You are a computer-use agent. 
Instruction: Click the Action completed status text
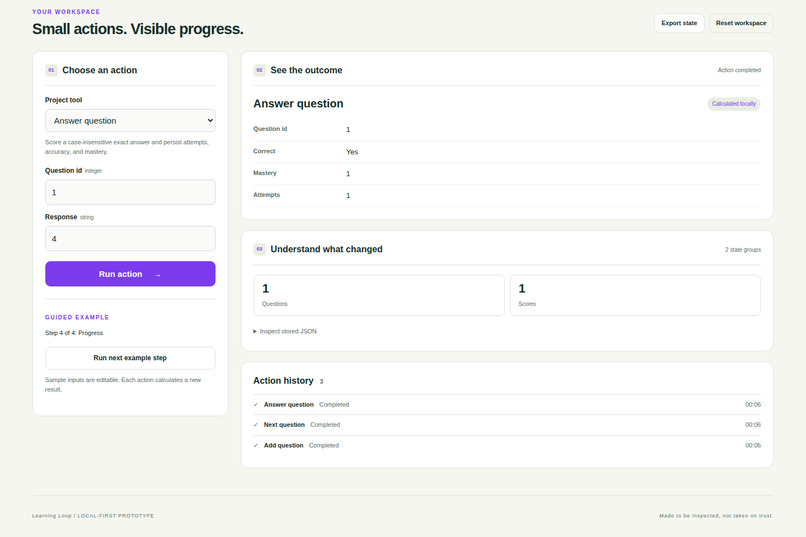pyautogui.click(x=739, y=70)
